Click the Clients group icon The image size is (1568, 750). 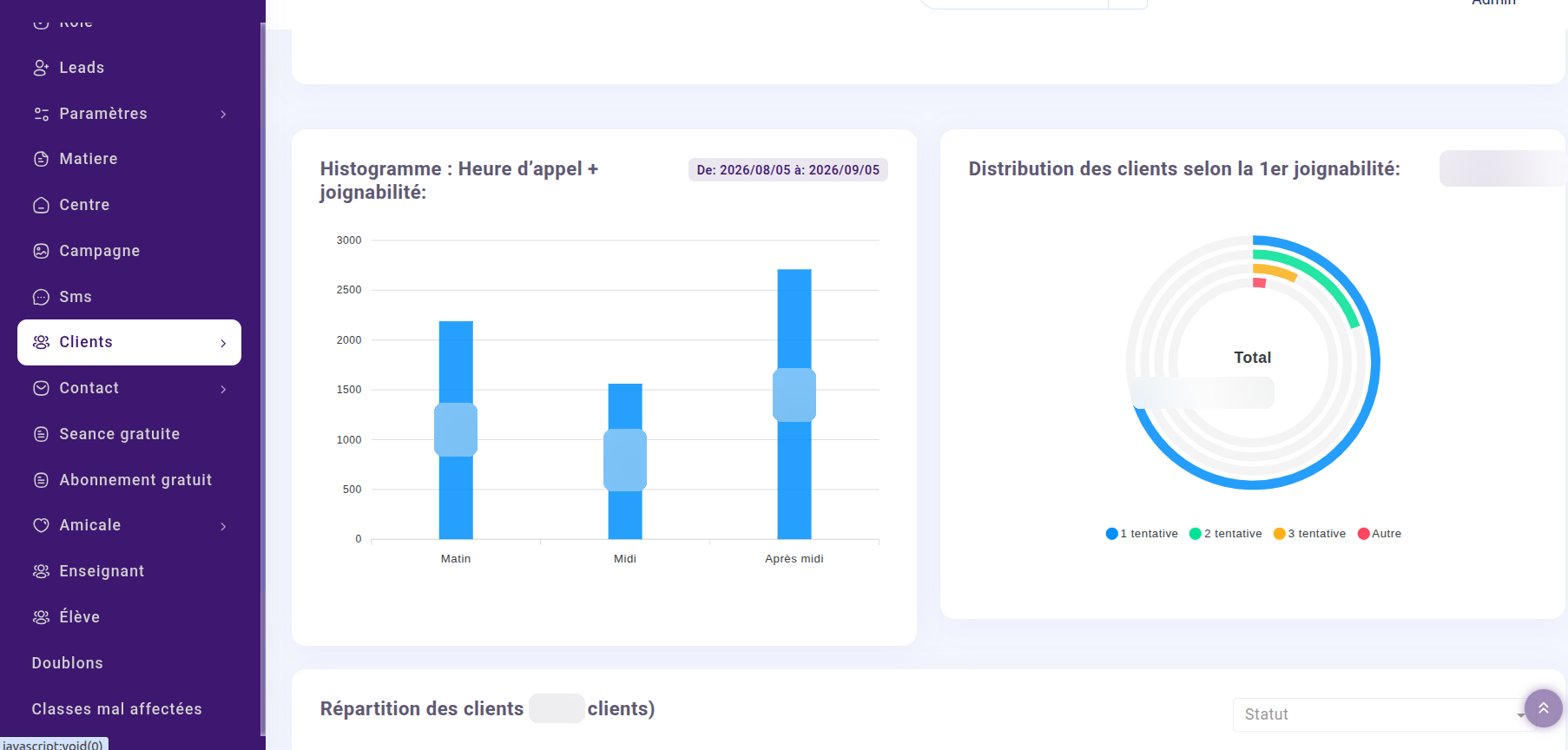tap(41, 342)
